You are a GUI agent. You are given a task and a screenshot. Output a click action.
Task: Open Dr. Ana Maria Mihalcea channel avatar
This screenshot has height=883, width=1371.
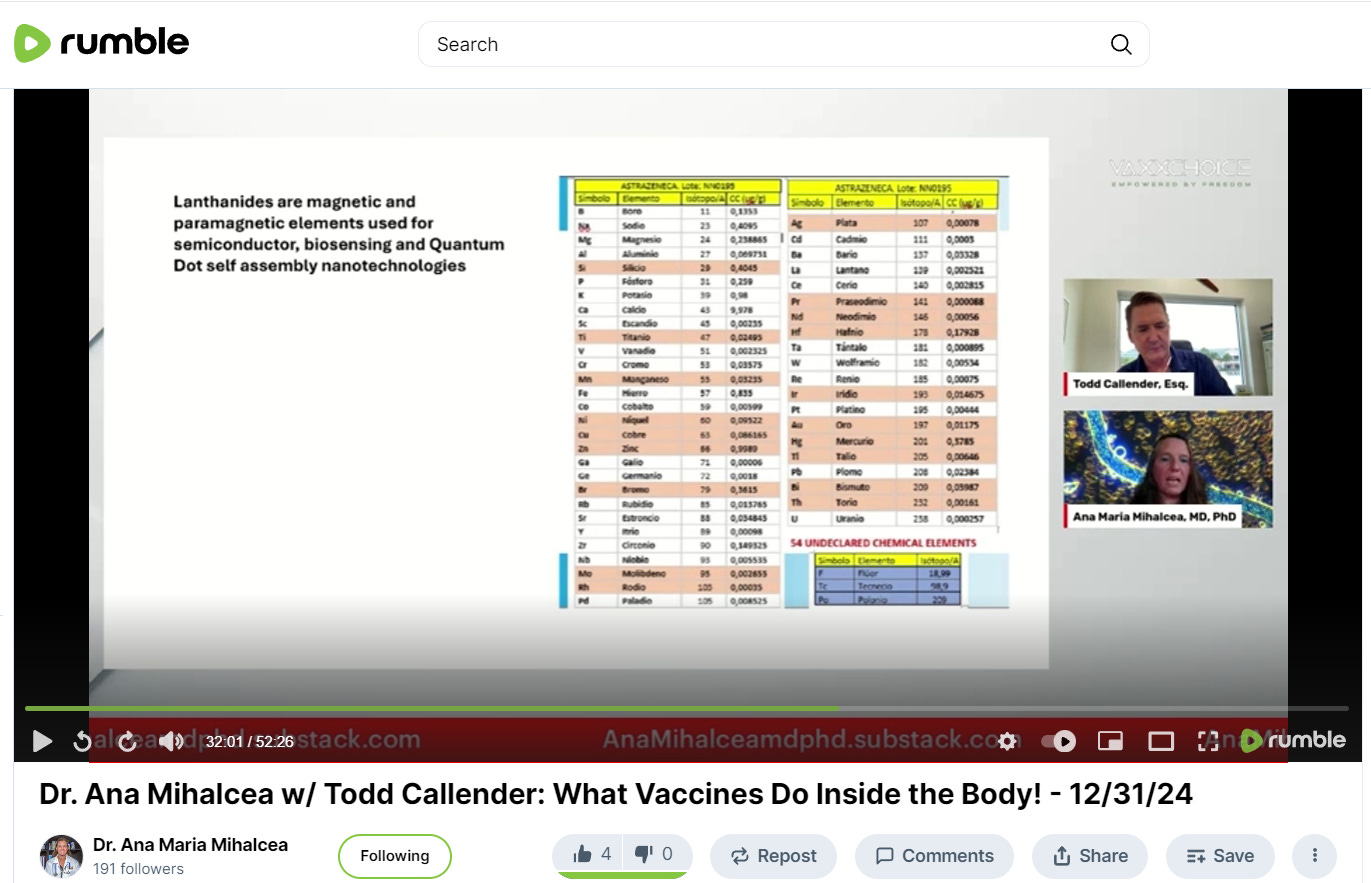[61, 856]
